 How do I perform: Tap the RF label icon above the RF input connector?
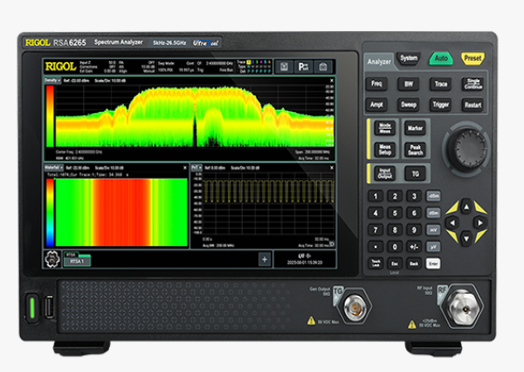tap(442, 290)
